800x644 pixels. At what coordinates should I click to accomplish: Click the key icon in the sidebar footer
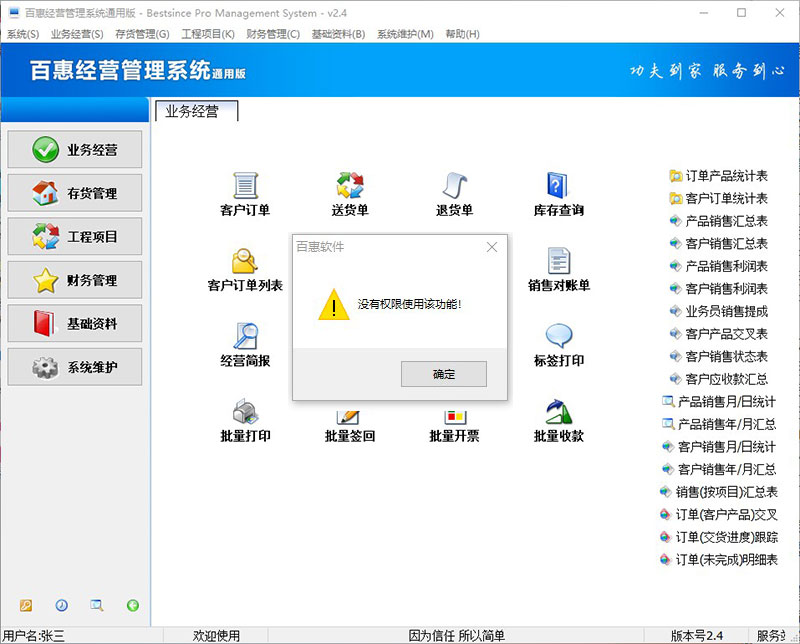pos(26,605)
